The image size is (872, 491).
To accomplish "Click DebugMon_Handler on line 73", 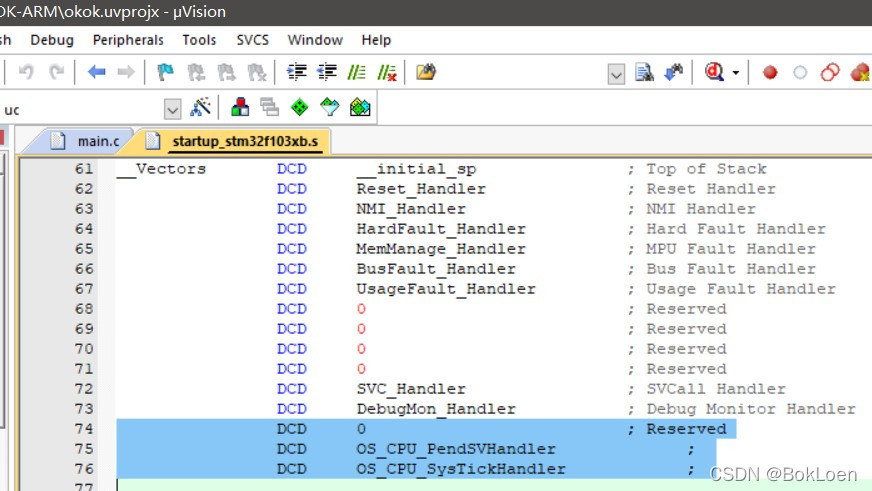I will [436, 409].
